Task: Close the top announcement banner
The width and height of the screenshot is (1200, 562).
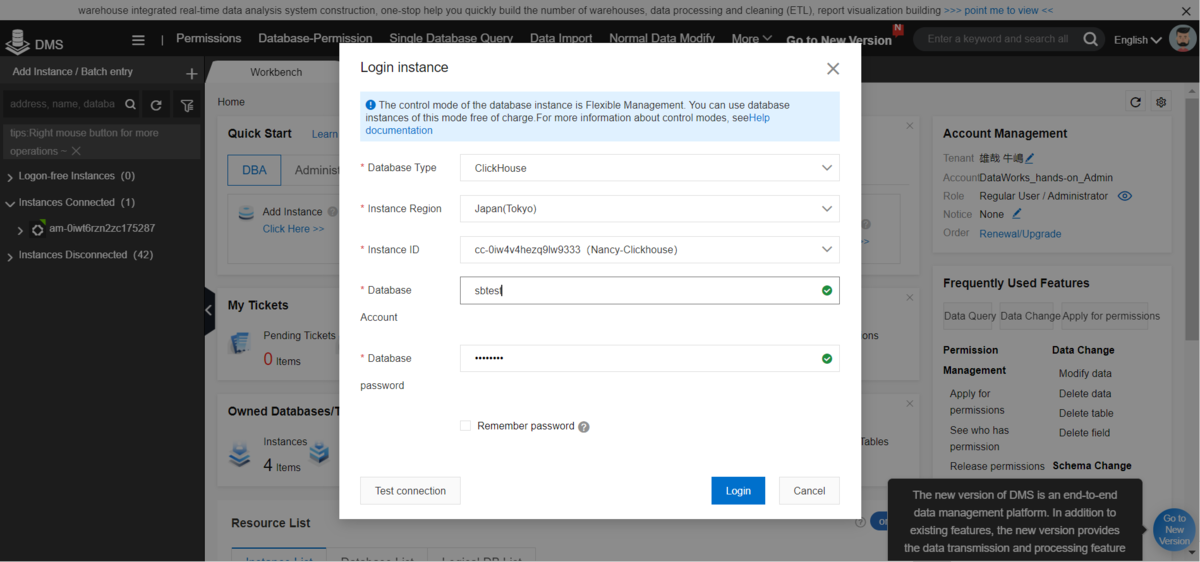Action: coord(1186,11)
